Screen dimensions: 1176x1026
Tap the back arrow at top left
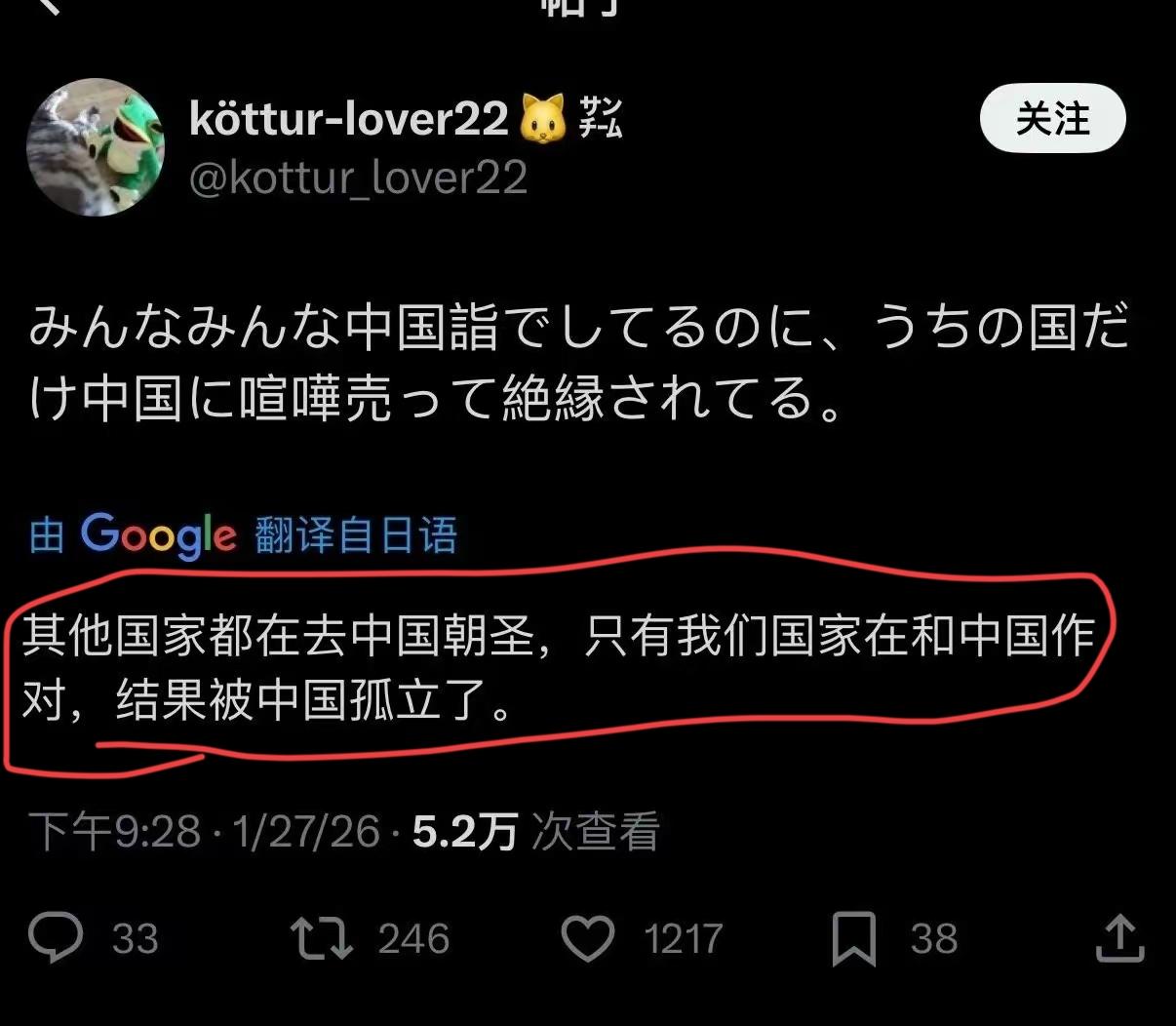pos(47,6)
